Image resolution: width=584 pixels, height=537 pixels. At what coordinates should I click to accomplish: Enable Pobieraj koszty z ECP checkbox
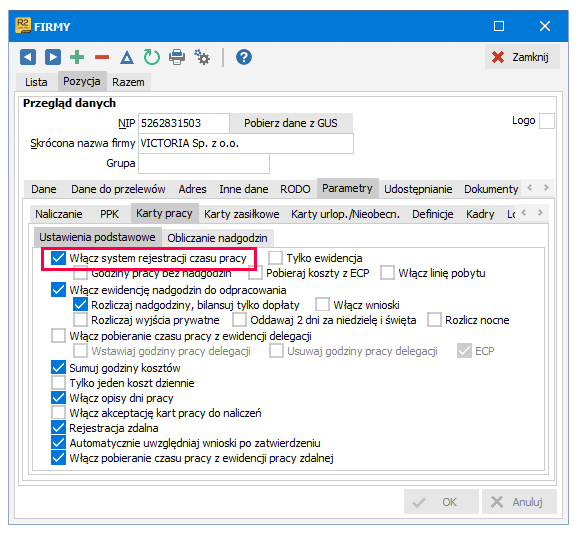click(256, 273)
